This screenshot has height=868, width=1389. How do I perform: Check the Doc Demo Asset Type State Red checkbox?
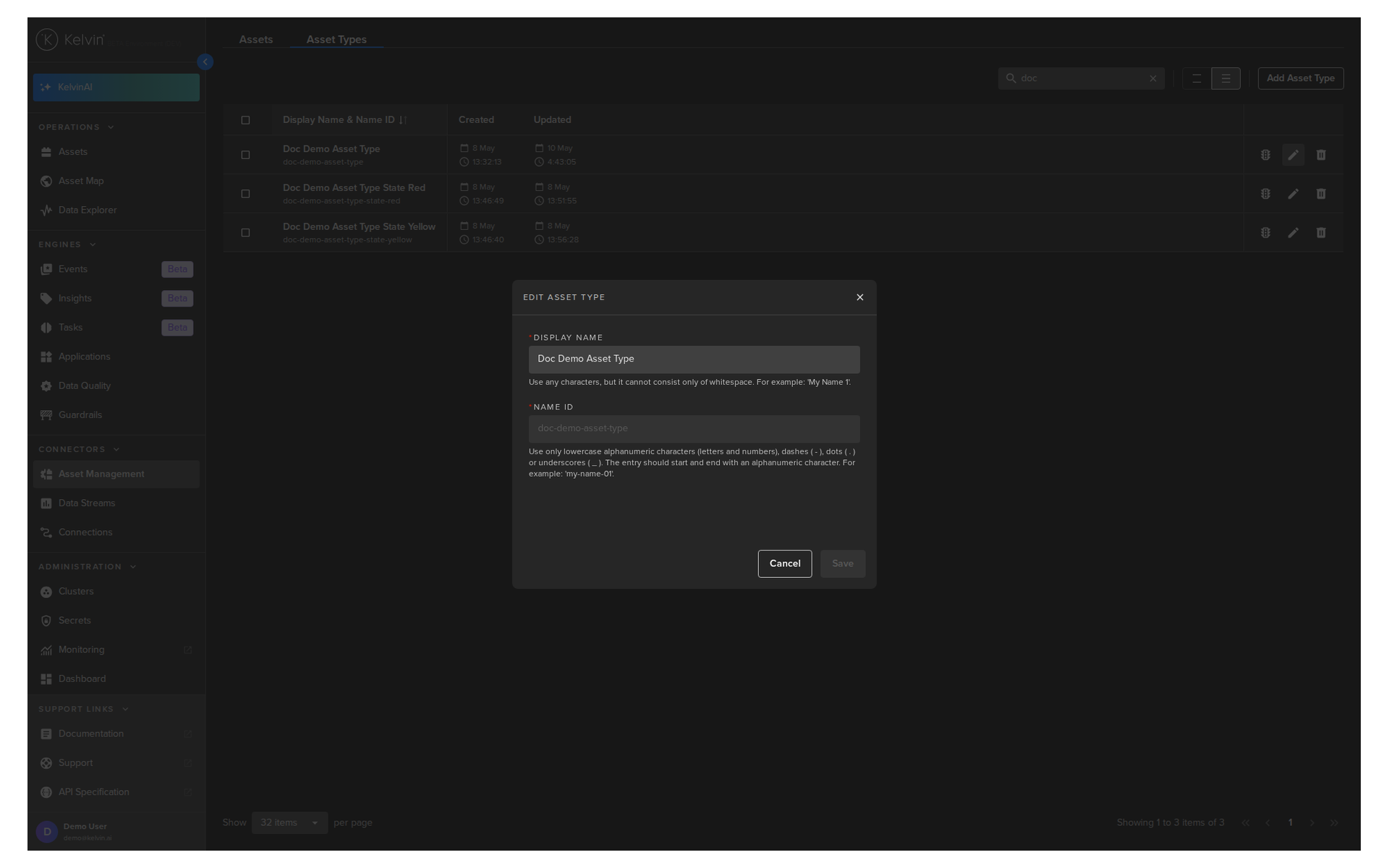(x=245, y=194)
